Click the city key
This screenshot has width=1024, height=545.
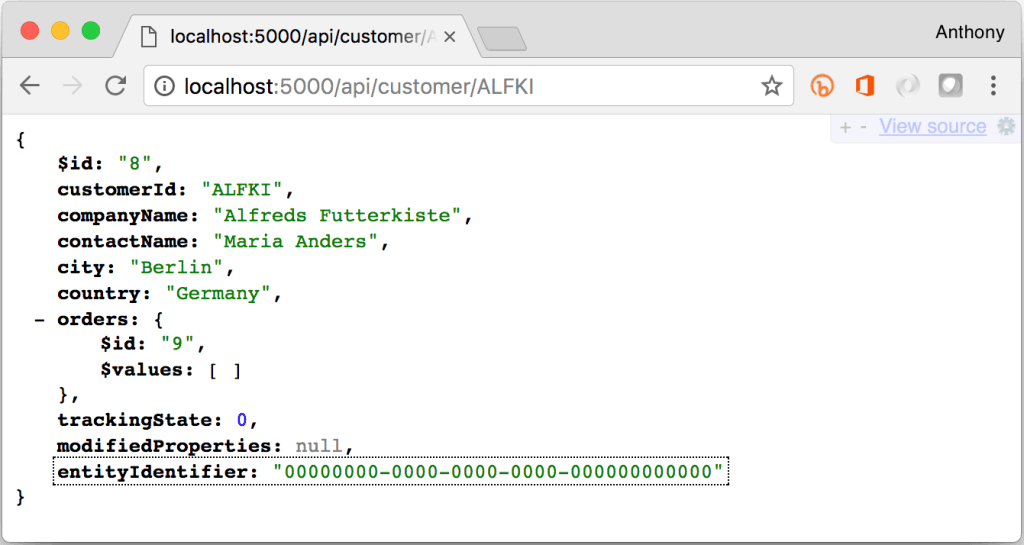click(80, 268)
